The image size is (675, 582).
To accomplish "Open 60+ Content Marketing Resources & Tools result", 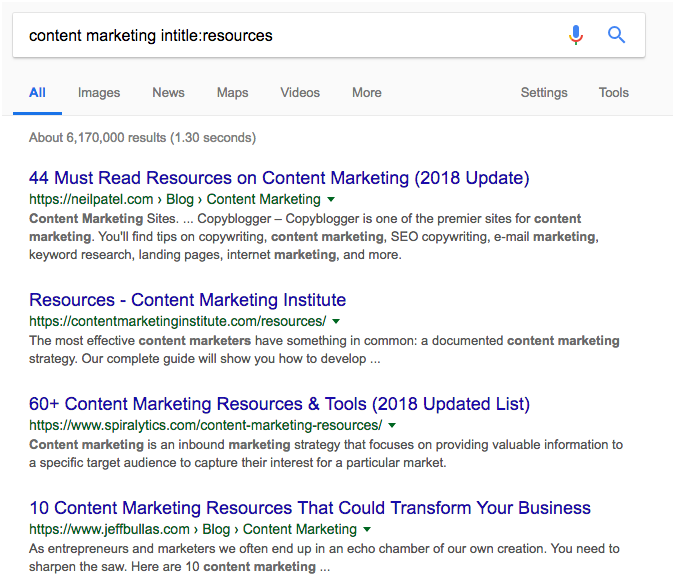I will click(x=279, y=404).
